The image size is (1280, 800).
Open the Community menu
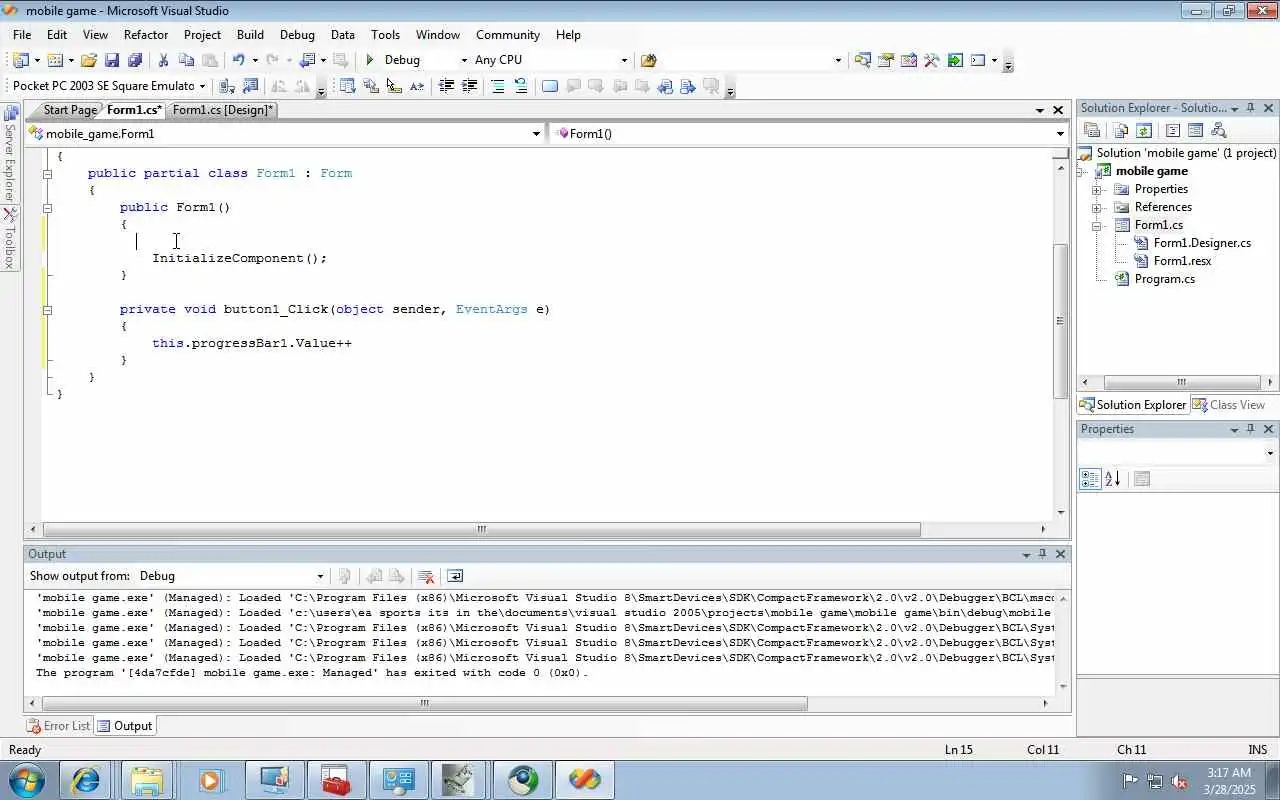coord(508,34)
